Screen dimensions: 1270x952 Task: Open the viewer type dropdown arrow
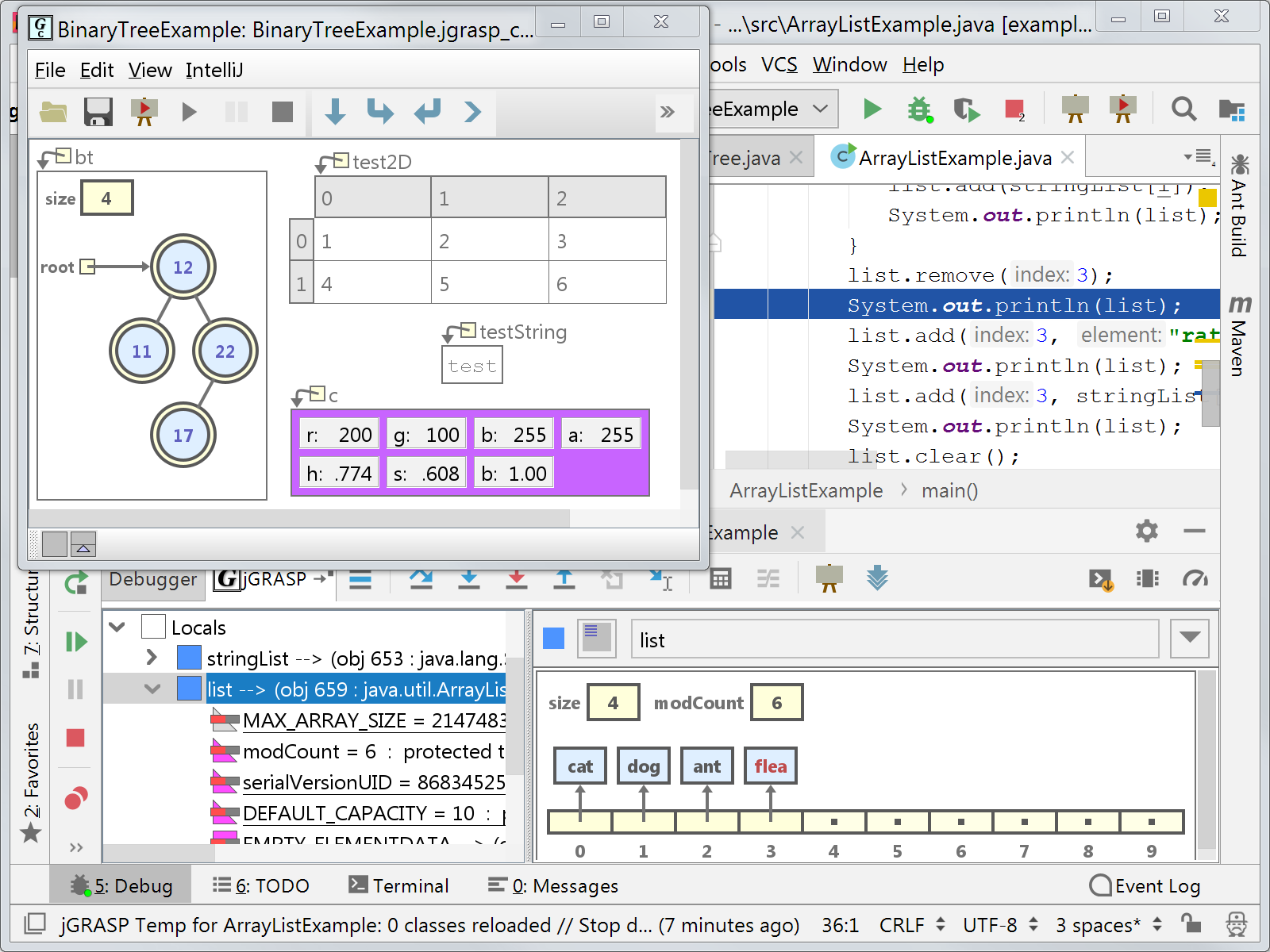pyautogui.click(x=1190, y=638)
